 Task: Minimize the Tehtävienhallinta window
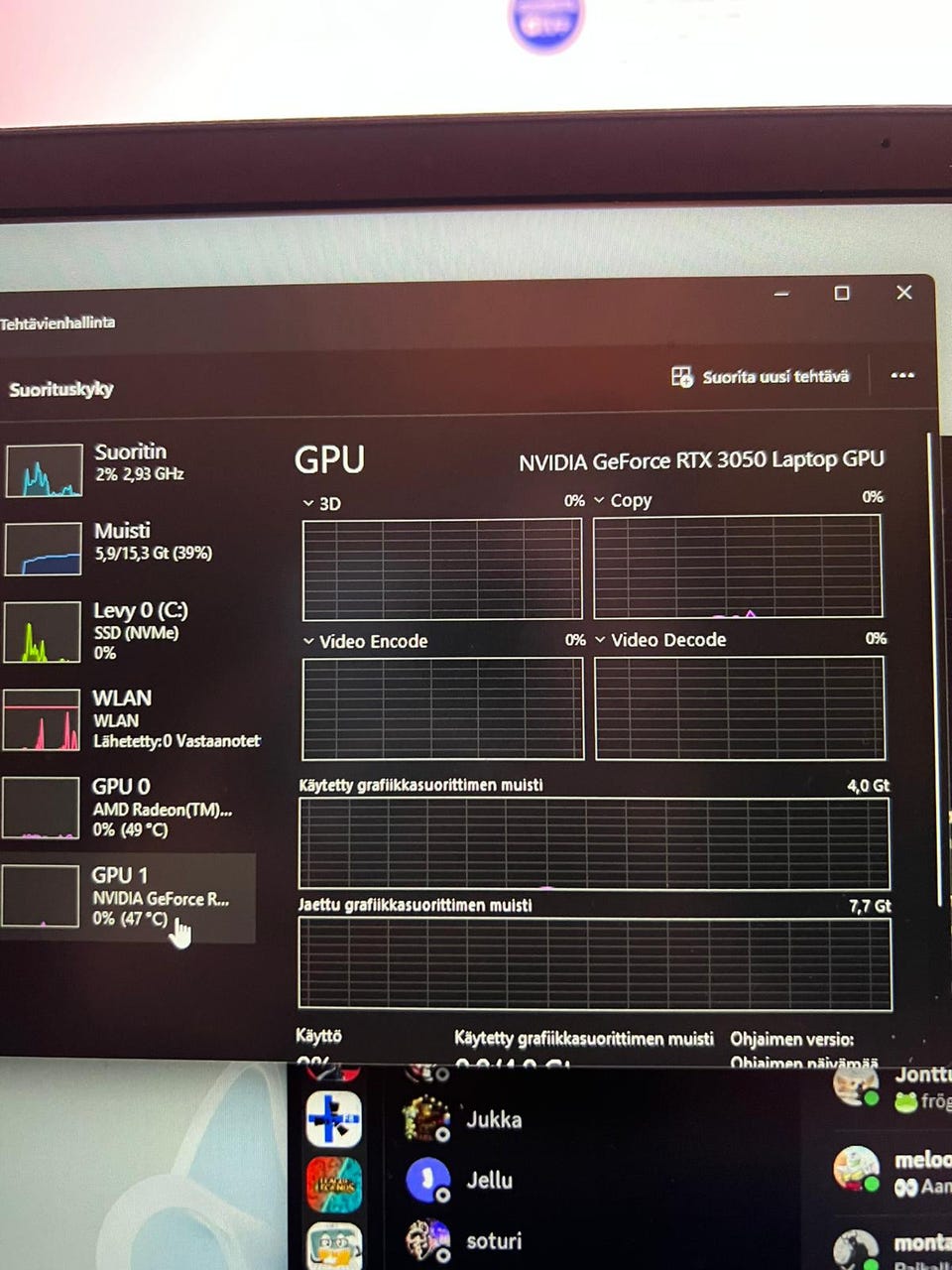tap(781, 294)
